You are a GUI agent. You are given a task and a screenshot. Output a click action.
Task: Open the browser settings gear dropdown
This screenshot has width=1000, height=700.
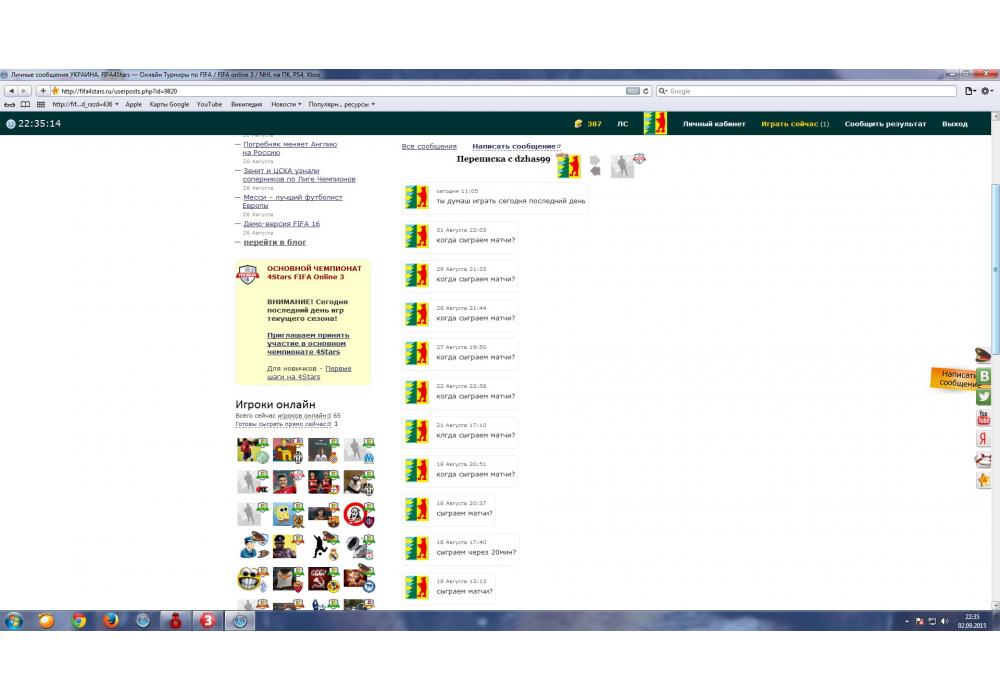[987, 91]
